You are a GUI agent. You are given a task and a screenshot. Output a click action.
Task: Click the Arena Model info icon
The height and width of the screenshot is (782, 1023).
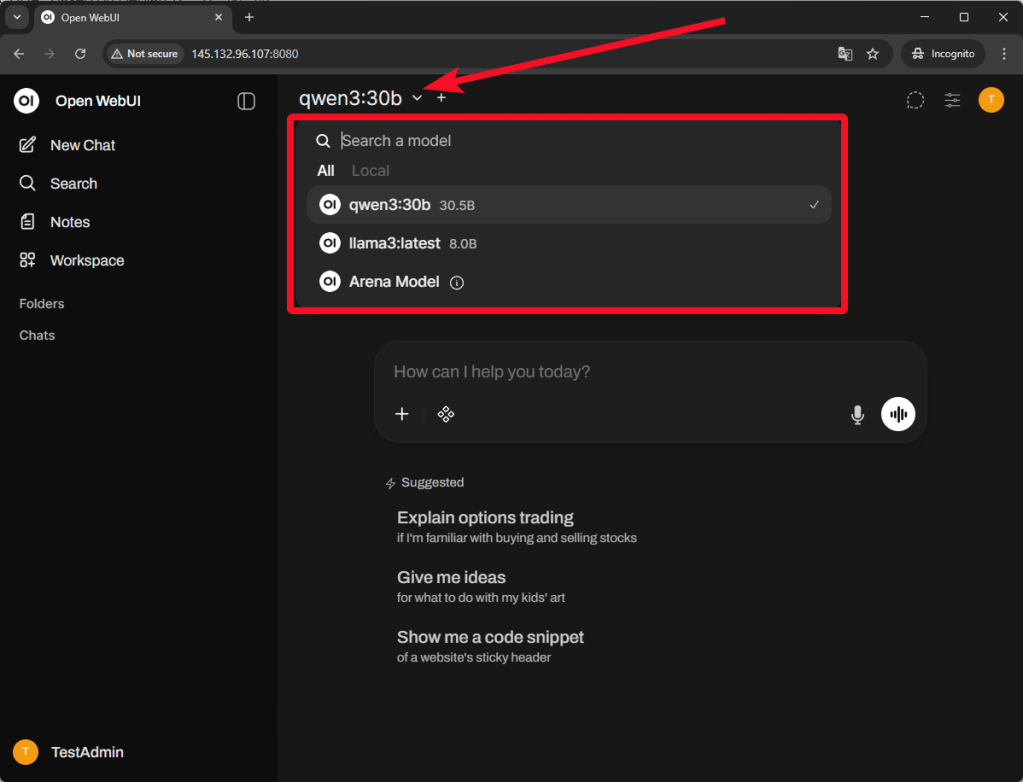457,283
